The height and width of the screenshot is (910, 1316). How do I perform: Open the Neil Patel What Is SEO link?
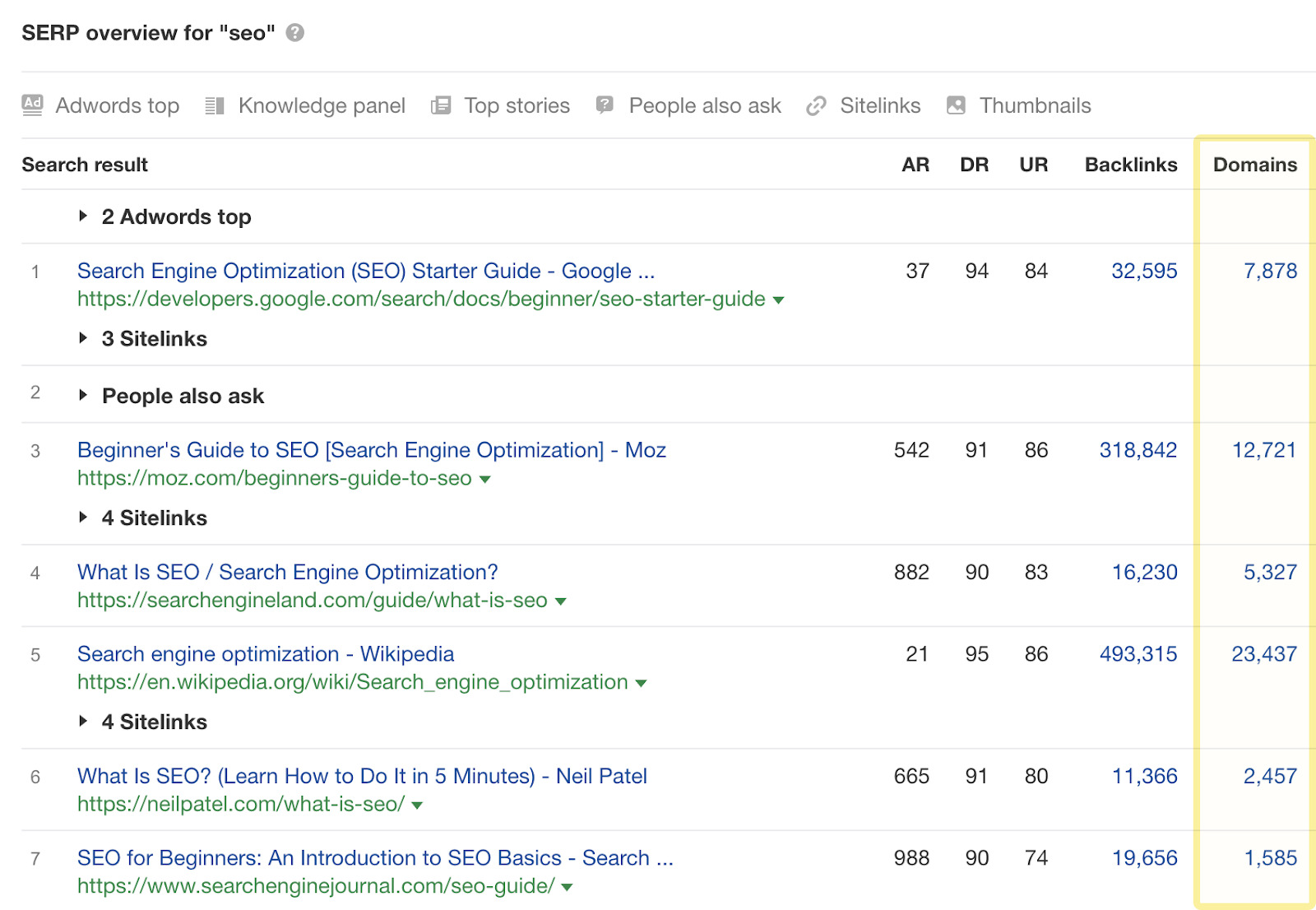362,776
